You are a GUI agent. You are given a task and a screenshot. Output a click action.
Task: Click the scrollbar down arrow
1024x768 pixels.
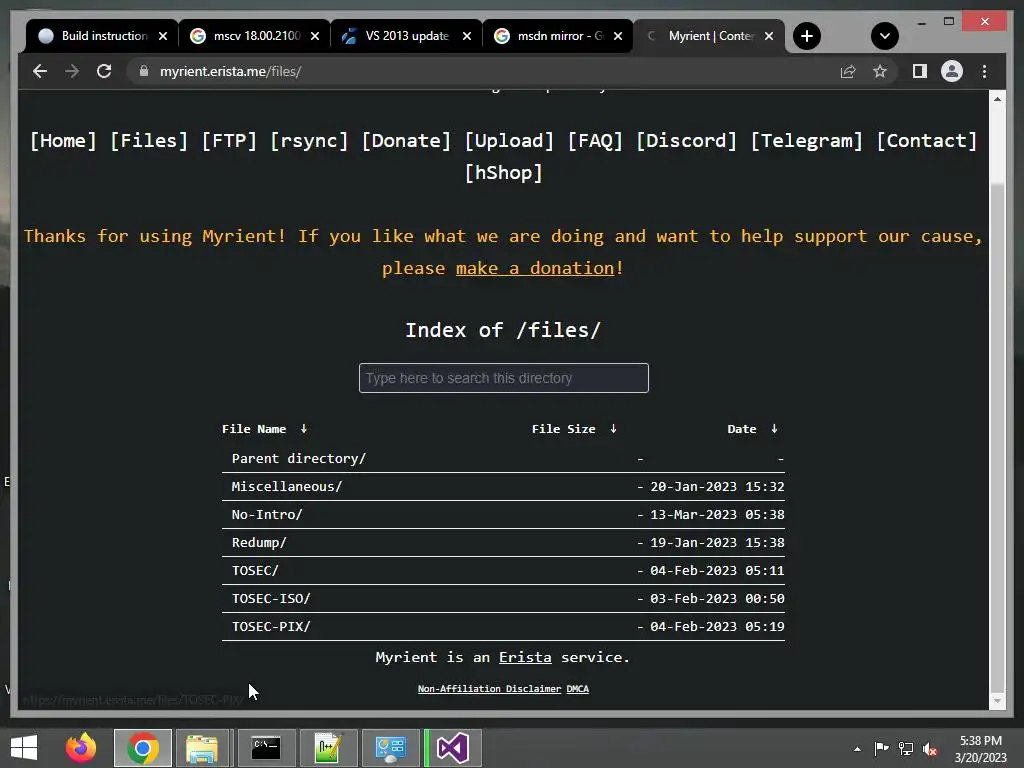point(997,701)
